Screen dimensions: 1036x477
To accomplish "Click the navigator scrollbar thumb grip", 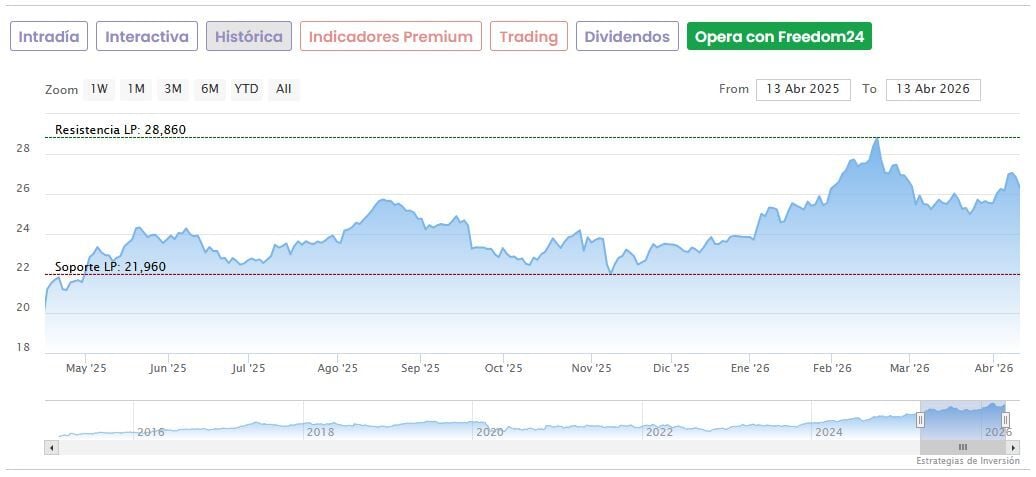I will (x=962, y=447).
